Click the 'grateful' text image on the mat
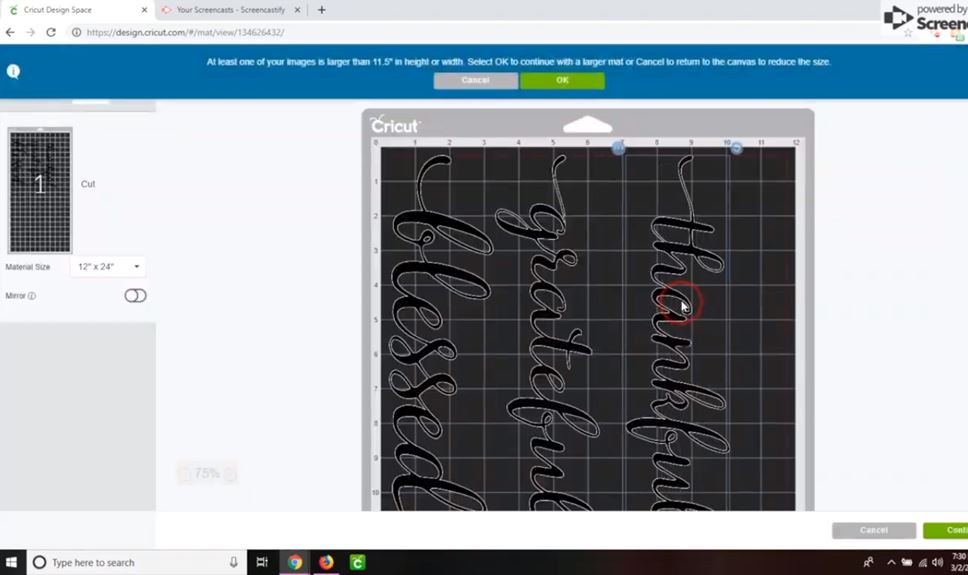968x575 pixels. (549, 334)
